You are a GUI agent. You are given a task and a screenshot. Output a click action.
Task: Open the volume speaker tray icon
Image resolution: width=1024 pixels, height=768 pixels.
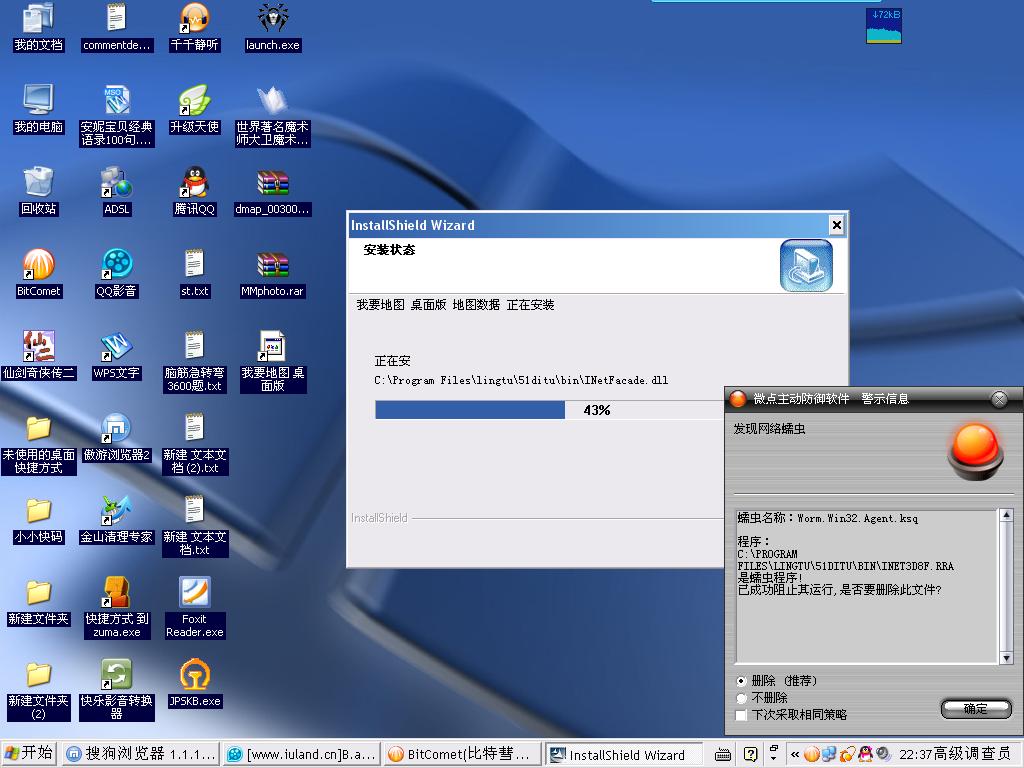click(x=884, y=754)
